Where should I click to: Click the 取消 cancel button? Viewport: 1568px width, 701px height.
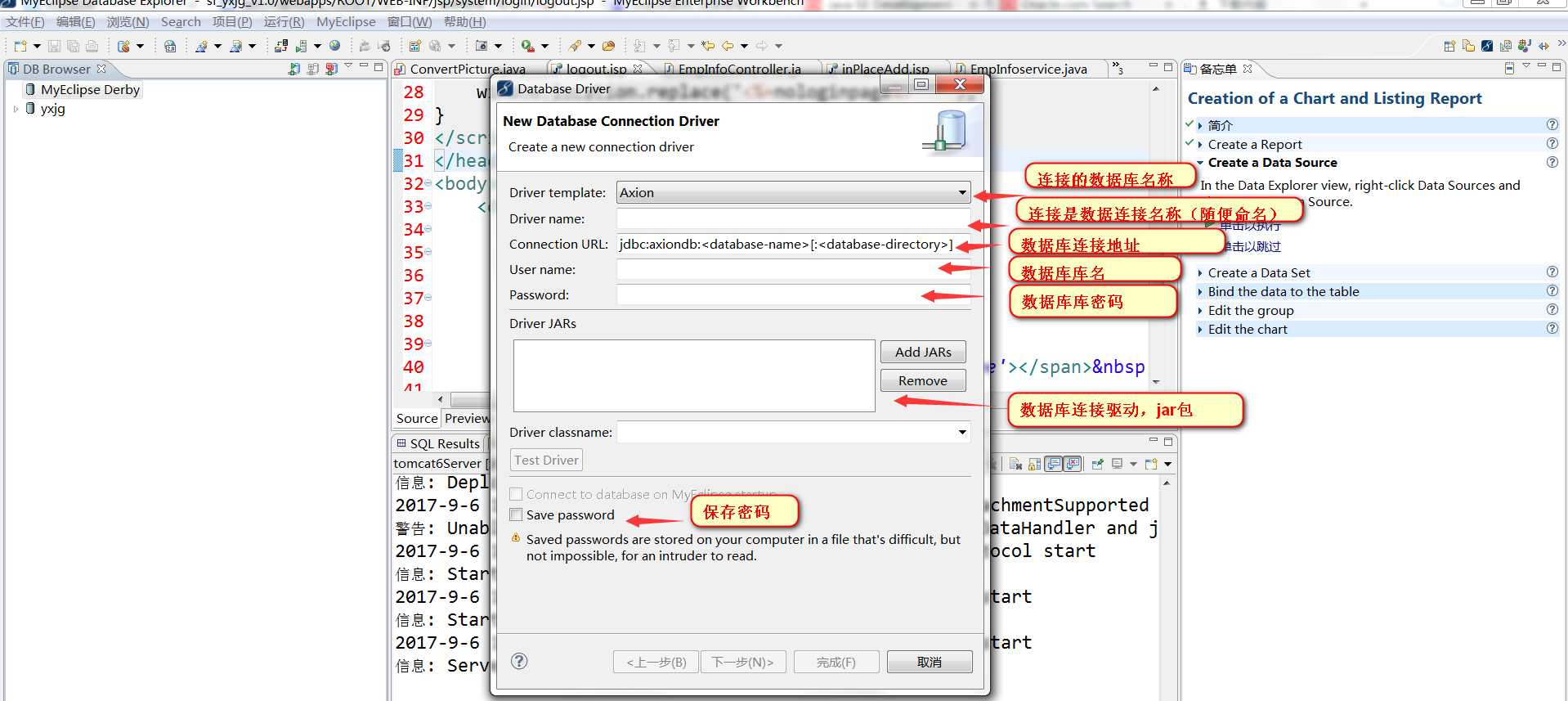tap(930, 662)
